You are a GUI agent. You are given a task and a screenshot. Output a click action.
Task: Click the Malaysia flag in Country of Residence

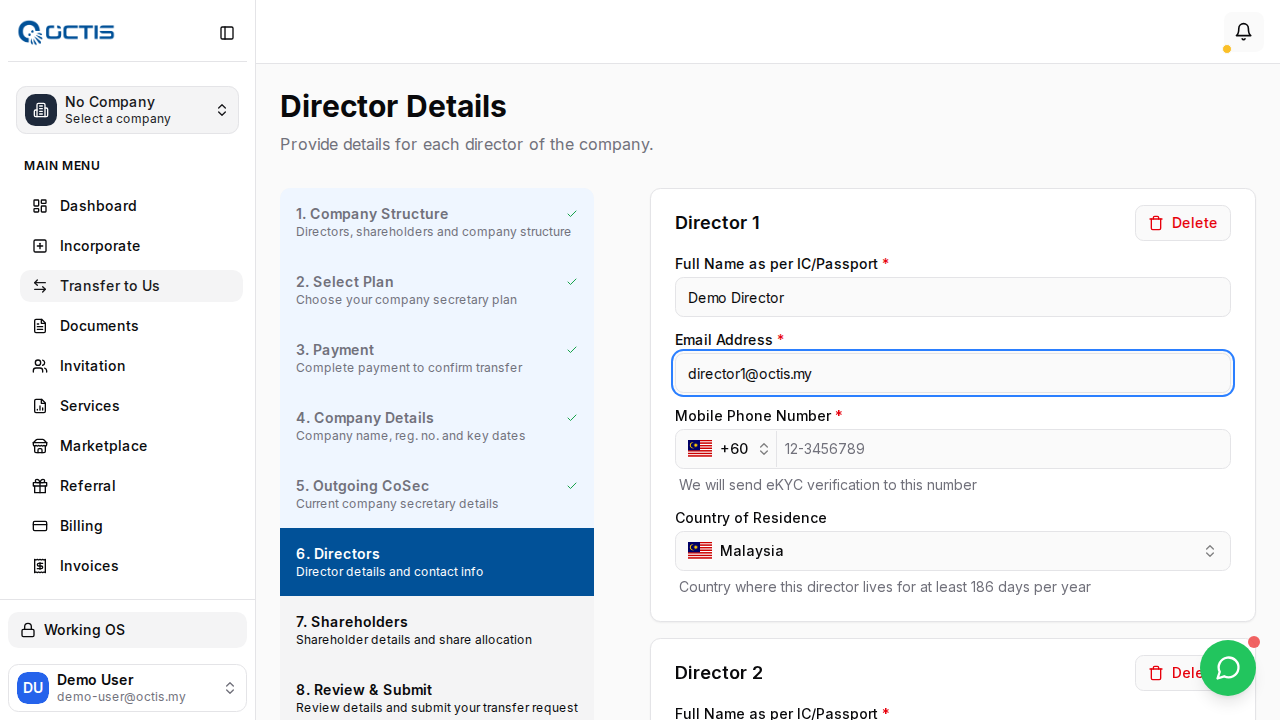click(700, 551)
